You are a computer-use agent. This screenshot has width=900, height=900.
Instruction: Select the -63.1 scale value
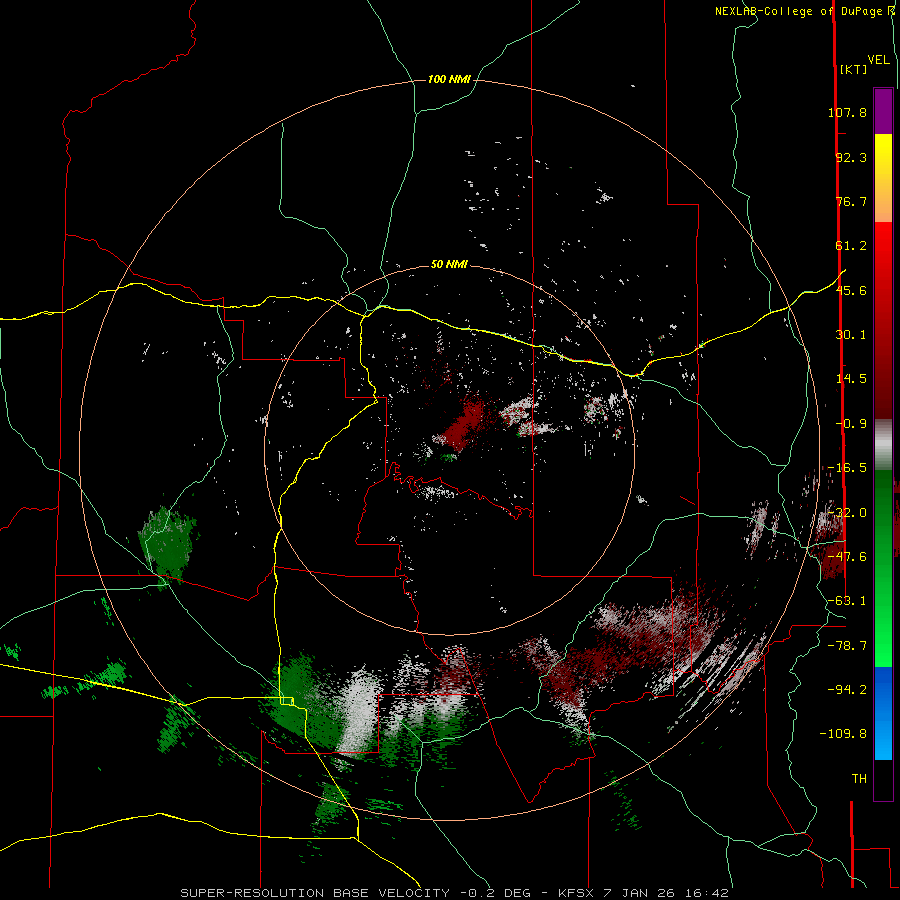point(847,601)
